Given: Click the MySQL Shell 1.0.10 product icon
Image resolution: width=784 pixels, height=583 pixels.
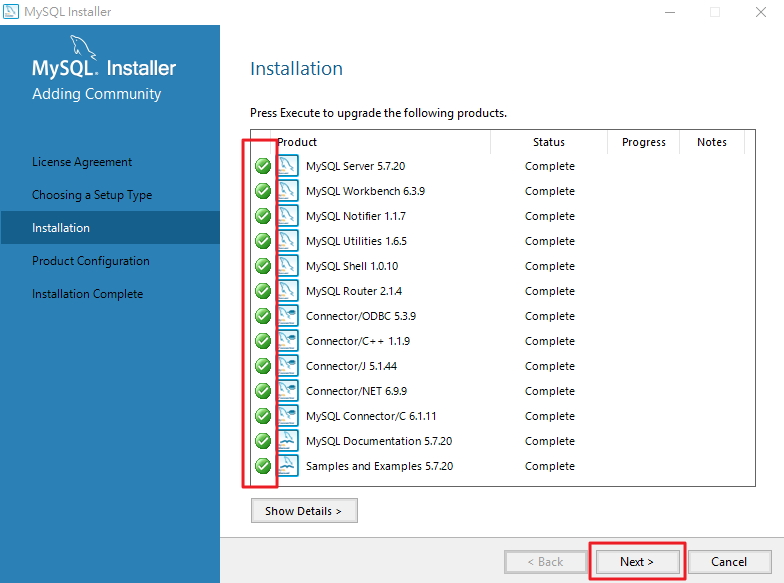Looking at the screenshot, I should coord(288,266).
